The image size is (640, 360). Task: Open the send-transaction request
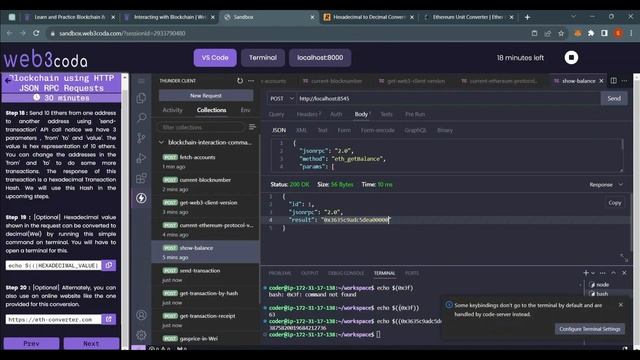205,275
